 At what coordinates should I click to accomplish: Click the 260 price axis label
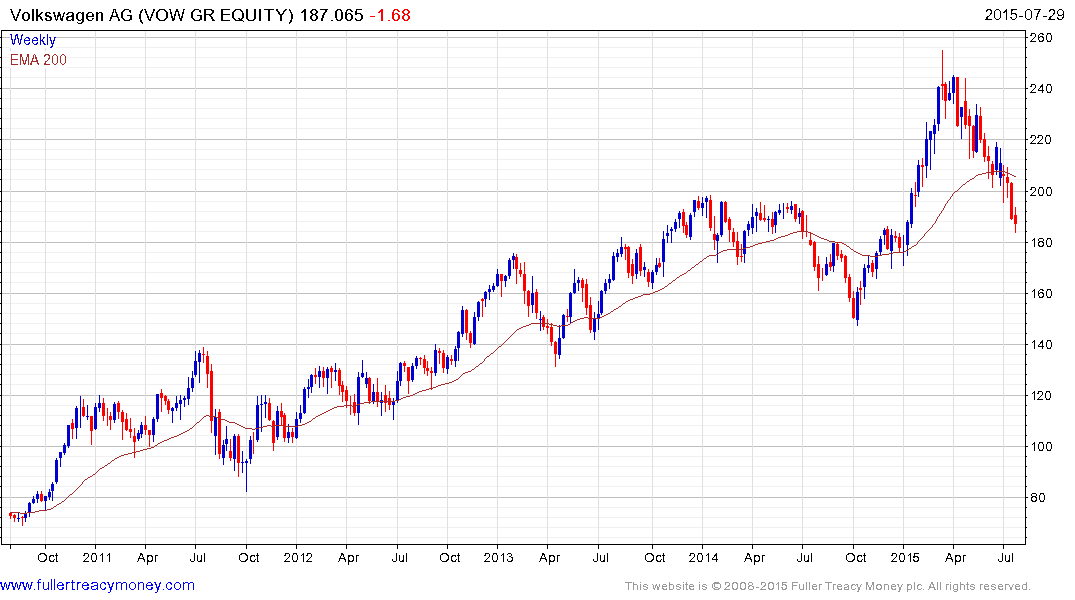click(1041, 38)
